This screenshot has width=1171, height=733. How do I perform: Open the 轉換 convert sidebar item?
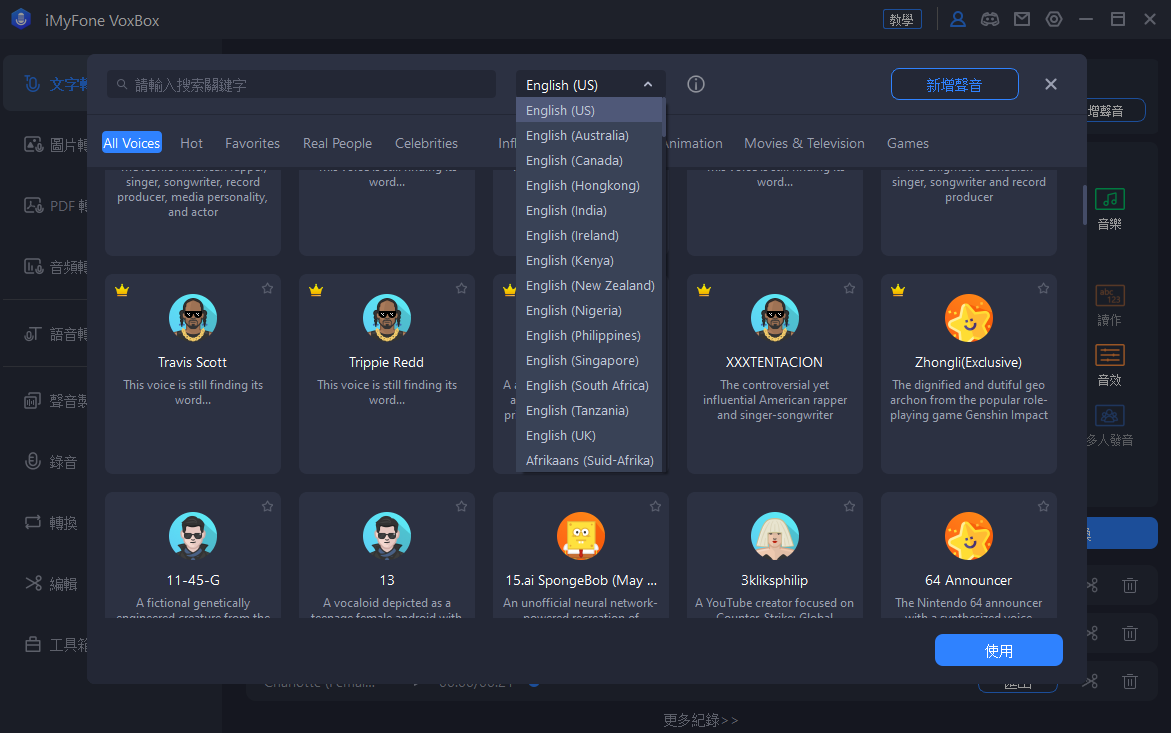(x=51, y=523)
